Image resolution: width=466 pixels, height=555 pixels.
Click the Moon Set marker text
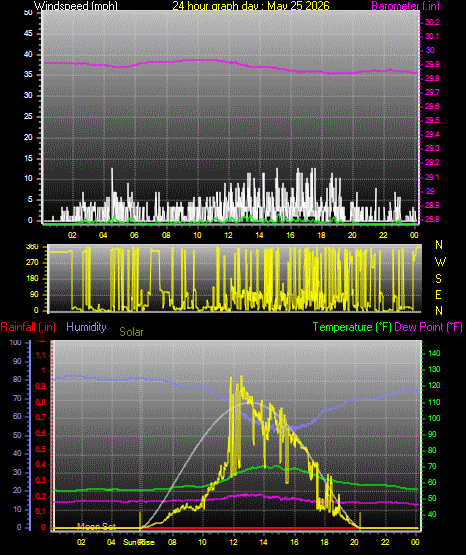tap(97, 526)
